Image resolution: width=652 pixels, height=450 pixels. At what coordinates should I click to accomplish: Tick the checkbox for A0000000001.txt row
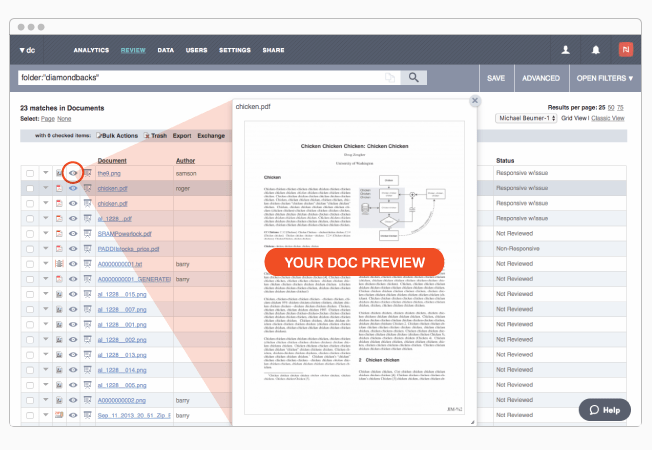(x=30, y=265)
